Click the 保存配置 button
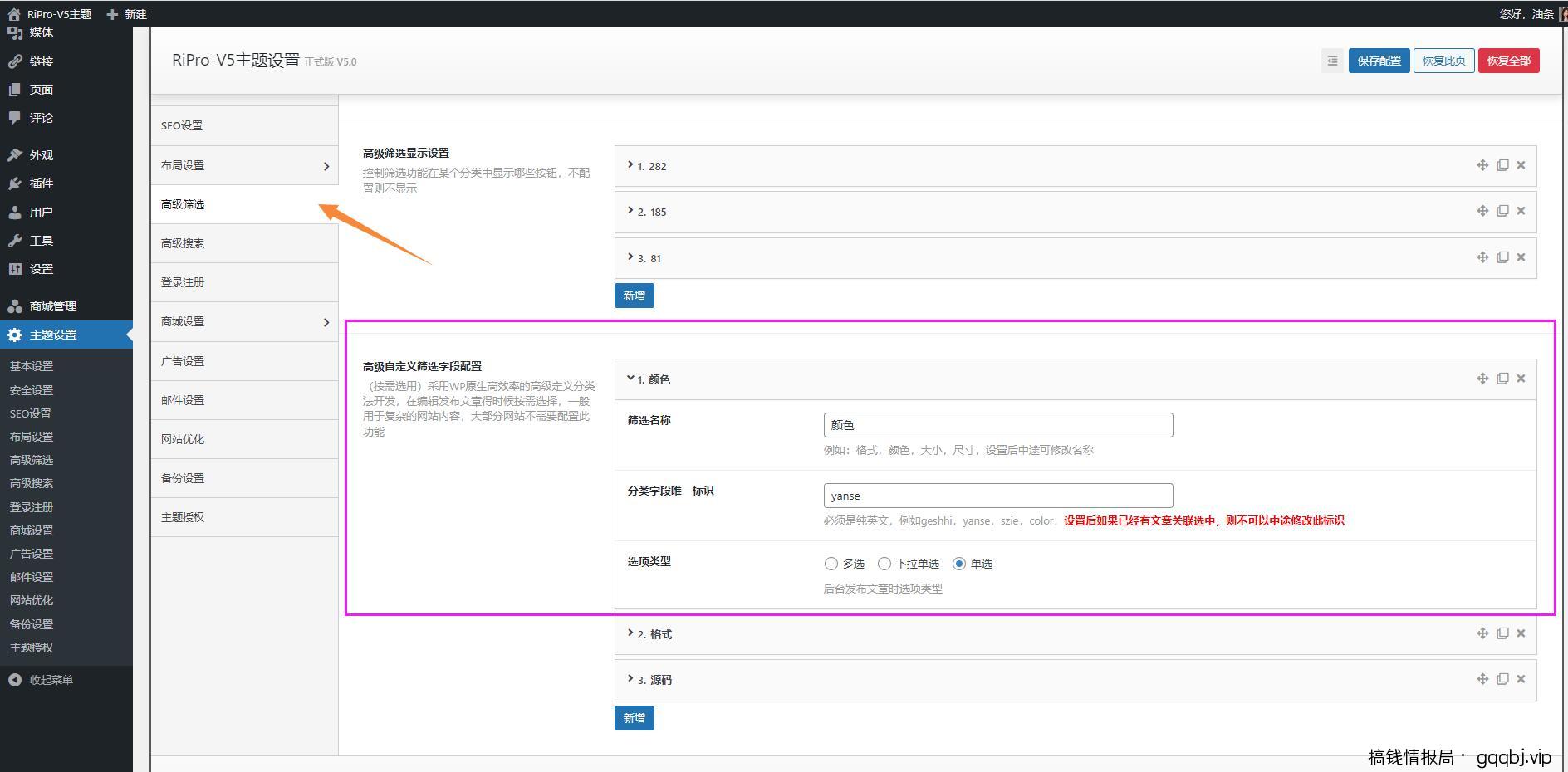Screen dimensions: 1568x772 point(1379,60)
